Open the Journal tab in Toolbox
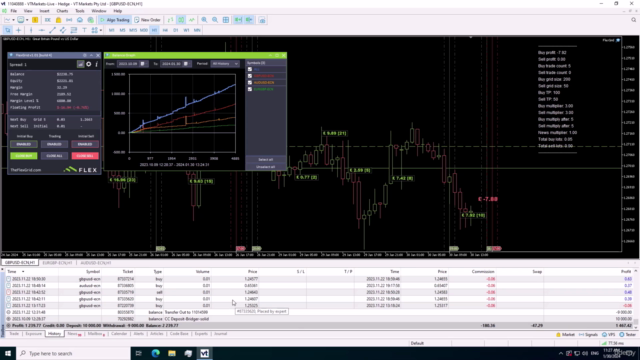This screenshot has width=640, height=360. click(x=220, y=334)
